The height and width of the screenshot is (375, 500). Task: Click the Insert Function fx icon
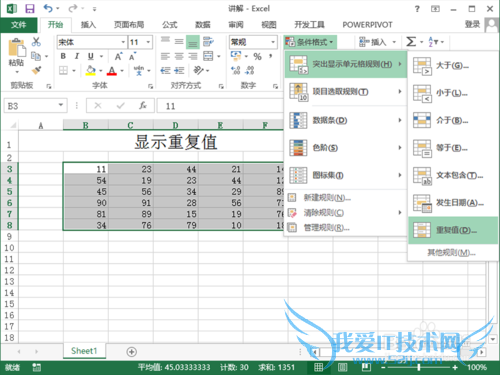pos(143,106)
